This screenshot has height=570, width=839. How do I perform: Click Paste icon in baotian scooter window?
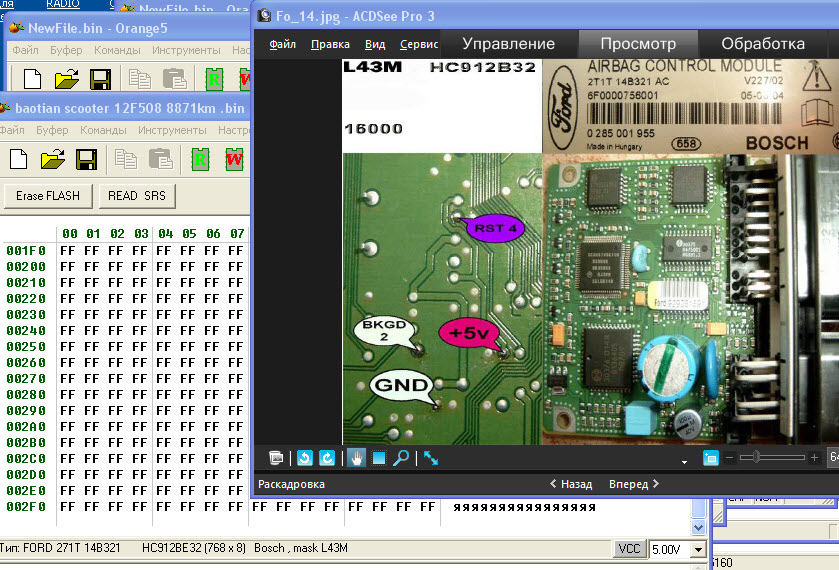click(x=160, y=159)
